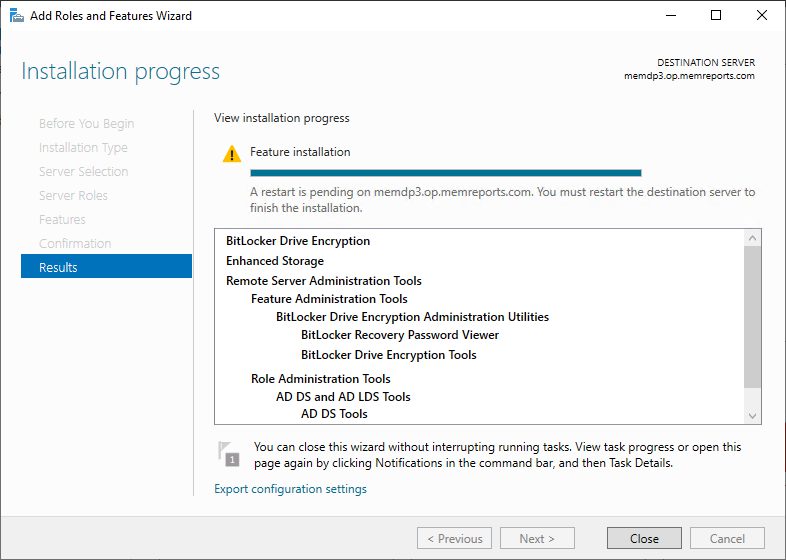Select BitLocker Drive Encryption in the list
Screen dimensions: 786x560
pyautogui.click(x=298, y=241)
